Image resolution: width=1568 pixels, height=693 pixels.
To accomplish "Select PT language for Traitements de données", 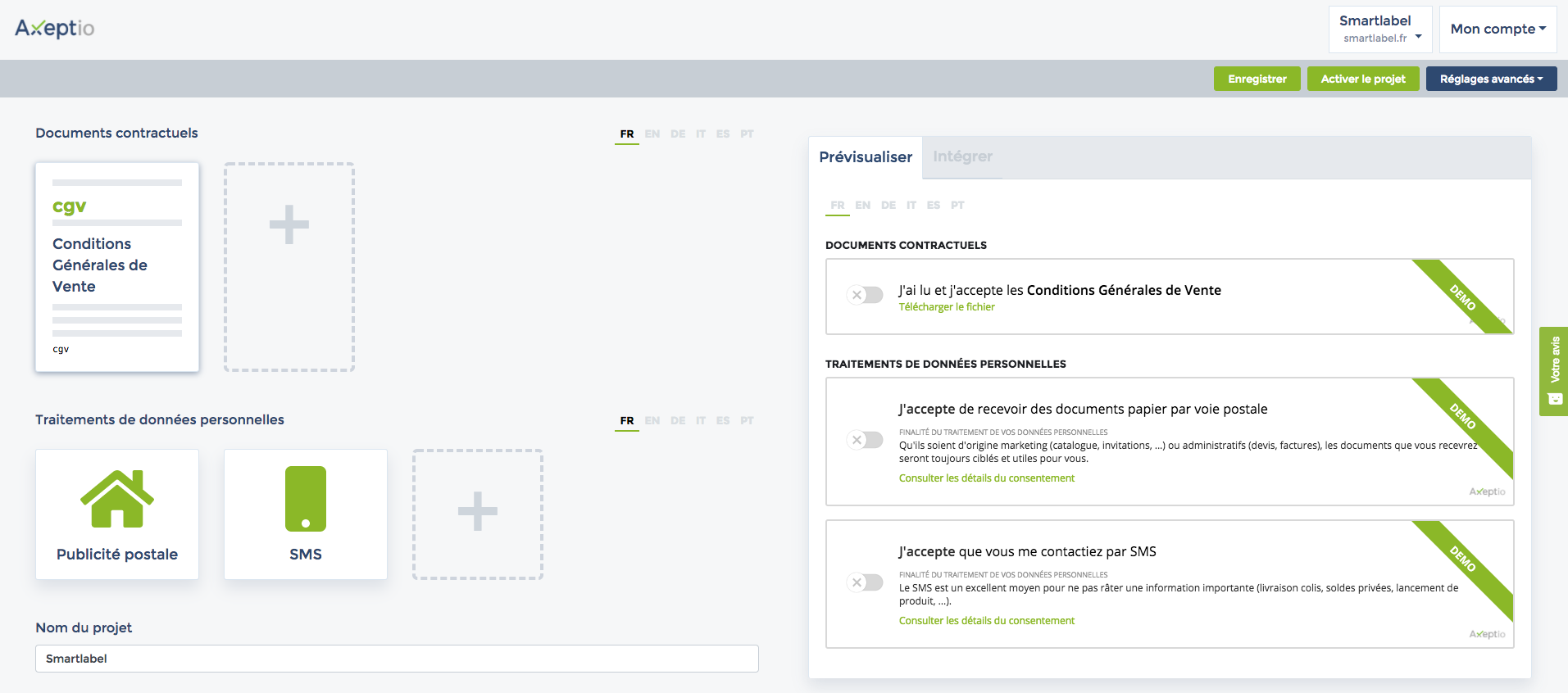I will pyautogui.click(x=747, y=421).
